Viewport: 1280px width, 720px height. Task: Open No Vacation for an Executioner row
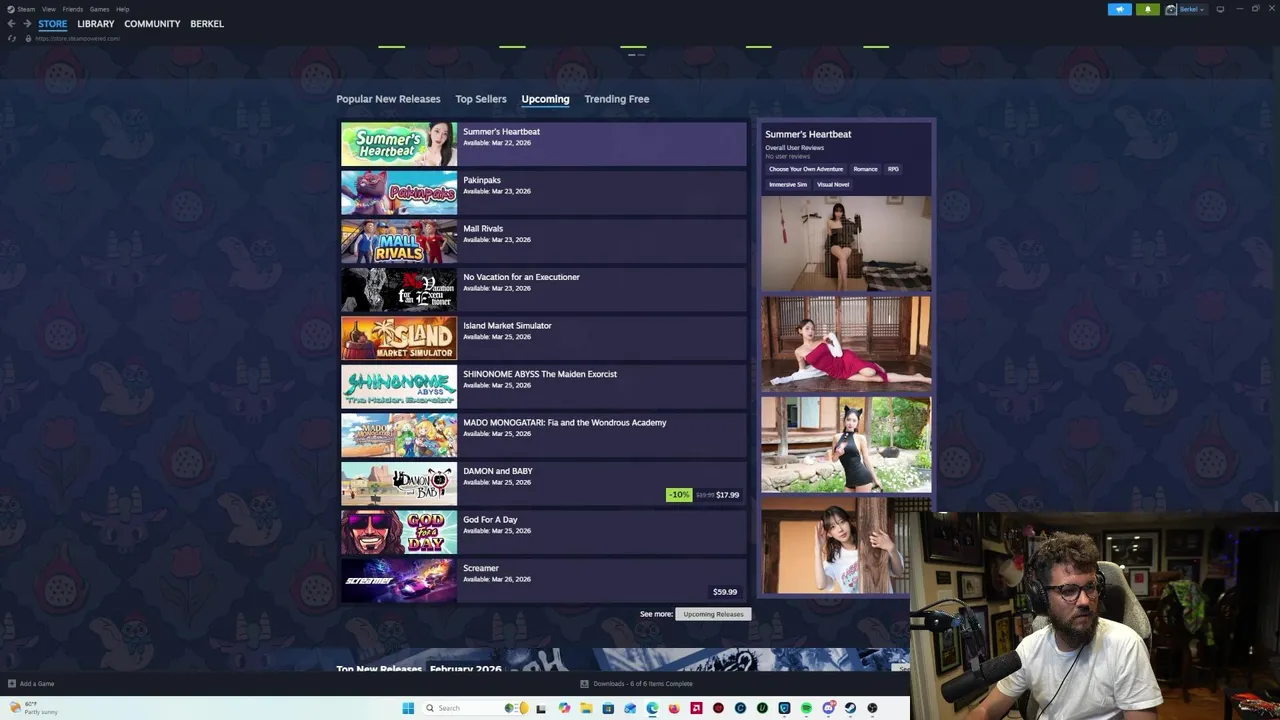pos(544,290)
